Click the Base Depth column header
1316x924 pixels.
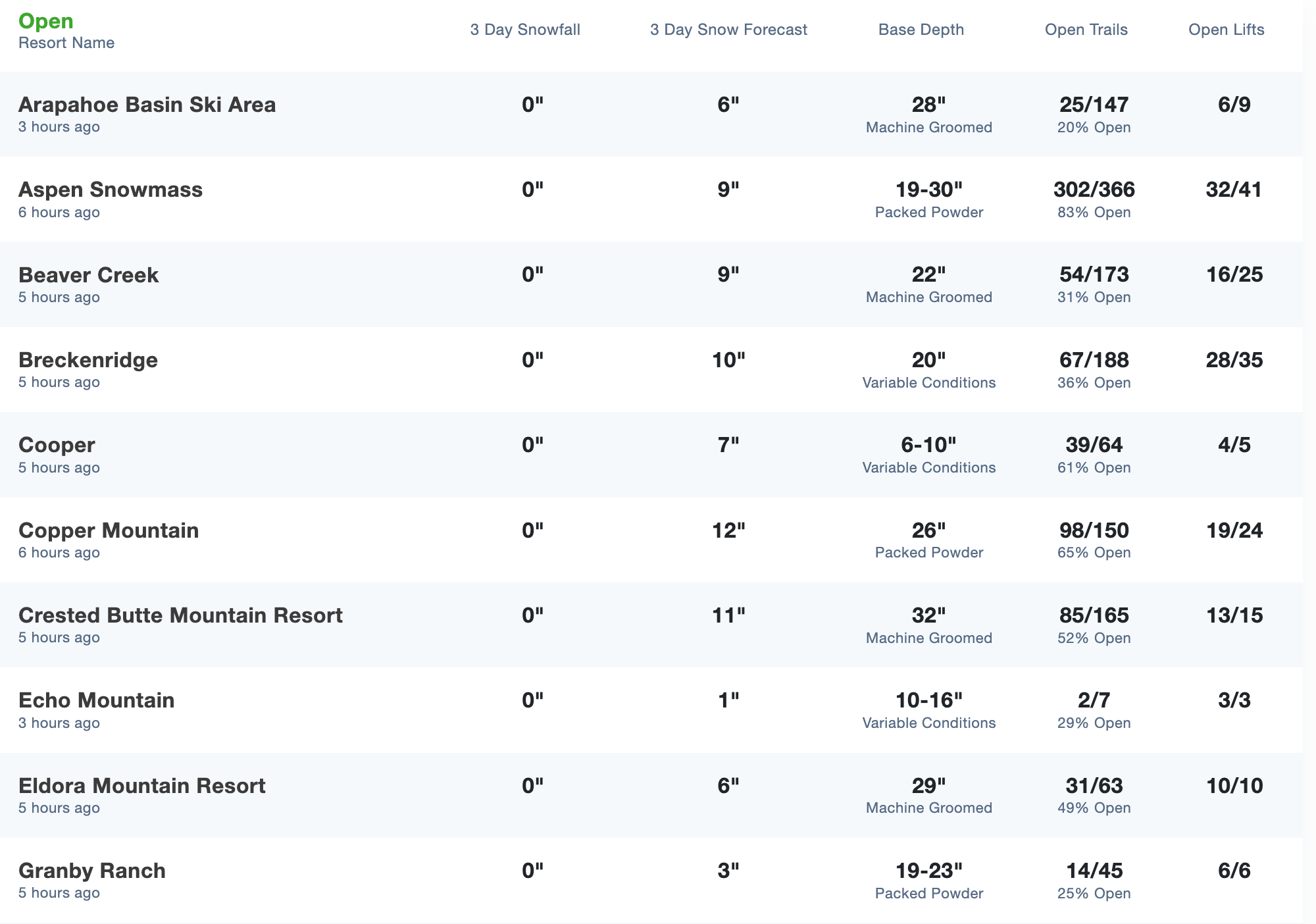pyautogui.click(x=921, y=30)
